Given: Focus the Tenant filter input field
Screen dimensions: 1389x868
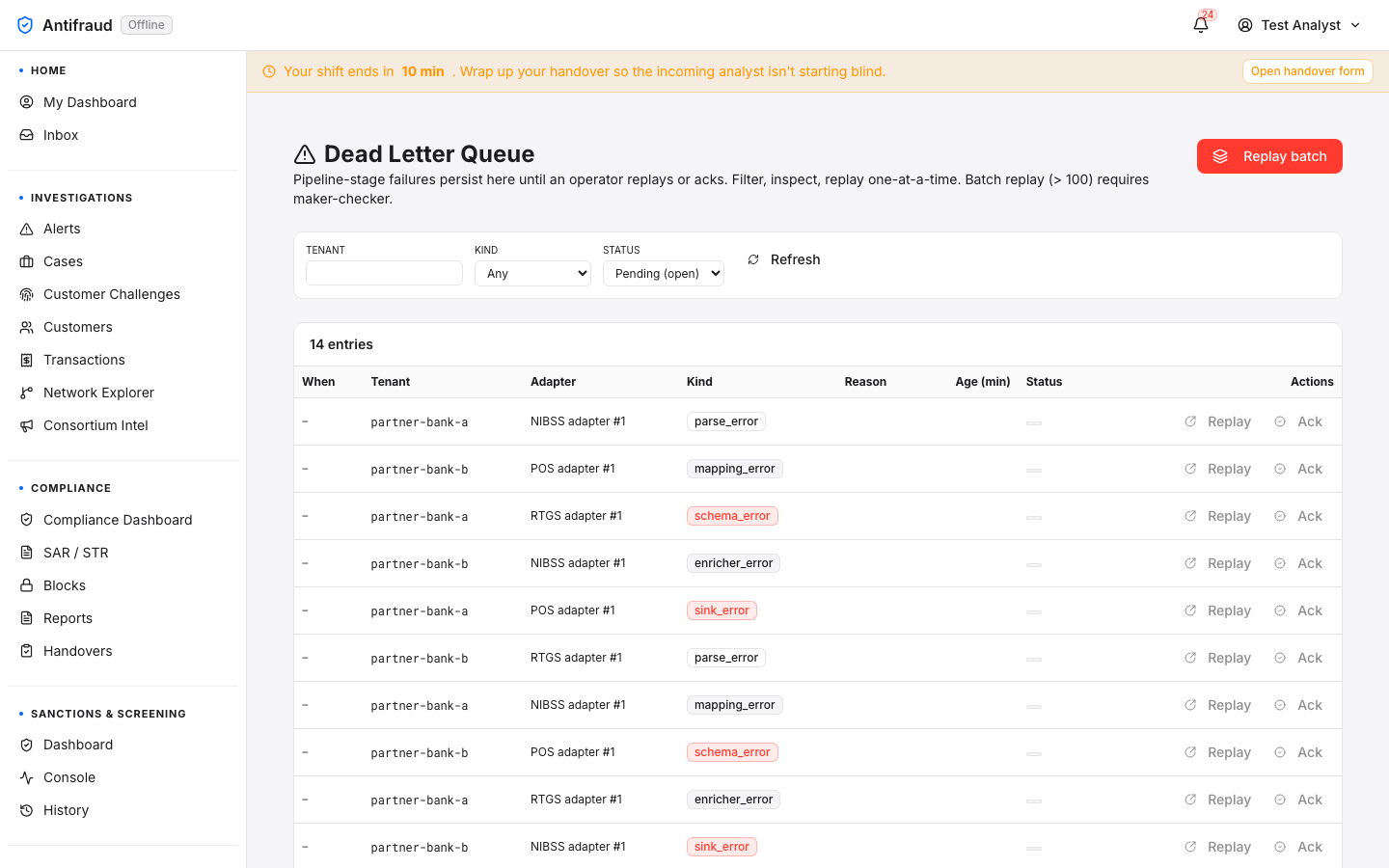Looking at the screenshot, I should click(x=384, y=273).
